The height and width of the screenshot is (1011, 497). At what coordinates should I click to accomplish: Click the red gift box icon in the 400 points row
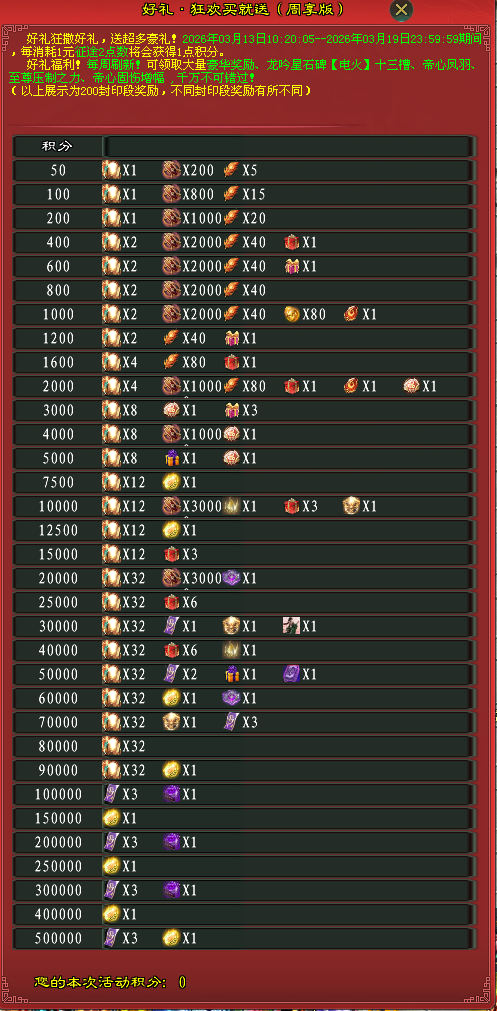(x=292, y=242)
